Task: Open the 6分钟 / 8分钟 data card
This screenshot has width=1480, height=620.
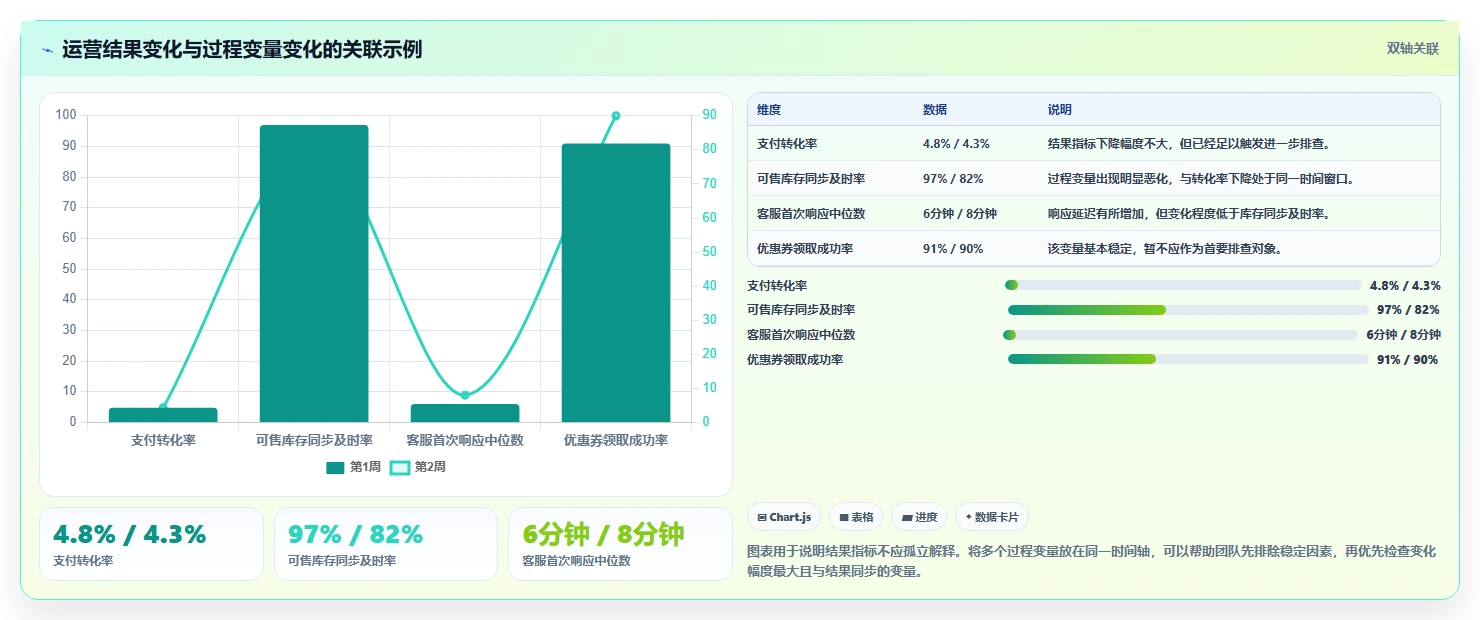Action: click(x=620, y=544)
